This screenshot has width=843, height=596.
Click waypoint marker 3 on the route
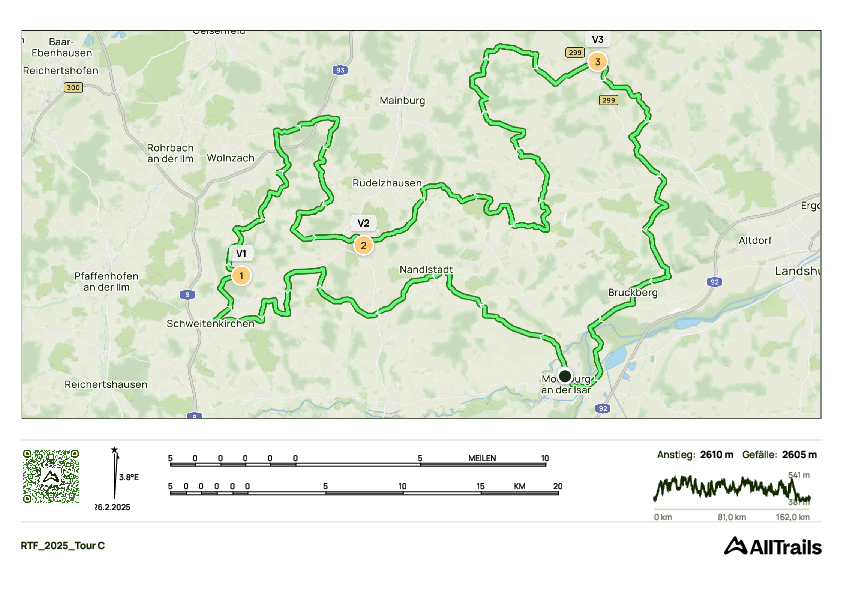coord(597,62)
